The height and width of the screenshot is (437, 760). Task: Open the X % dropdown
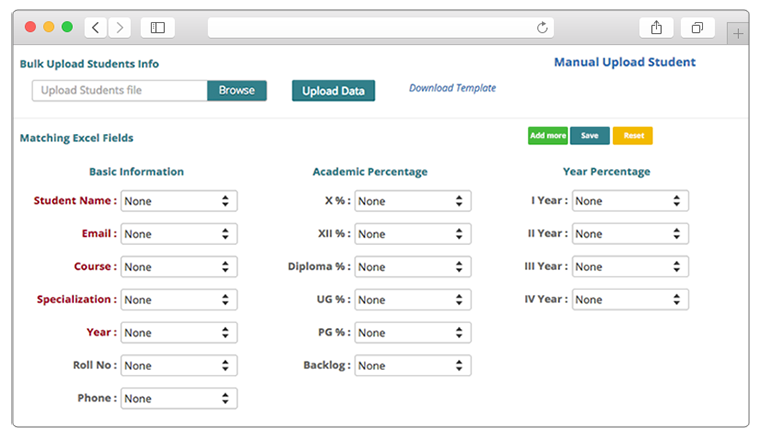(412, 201)
